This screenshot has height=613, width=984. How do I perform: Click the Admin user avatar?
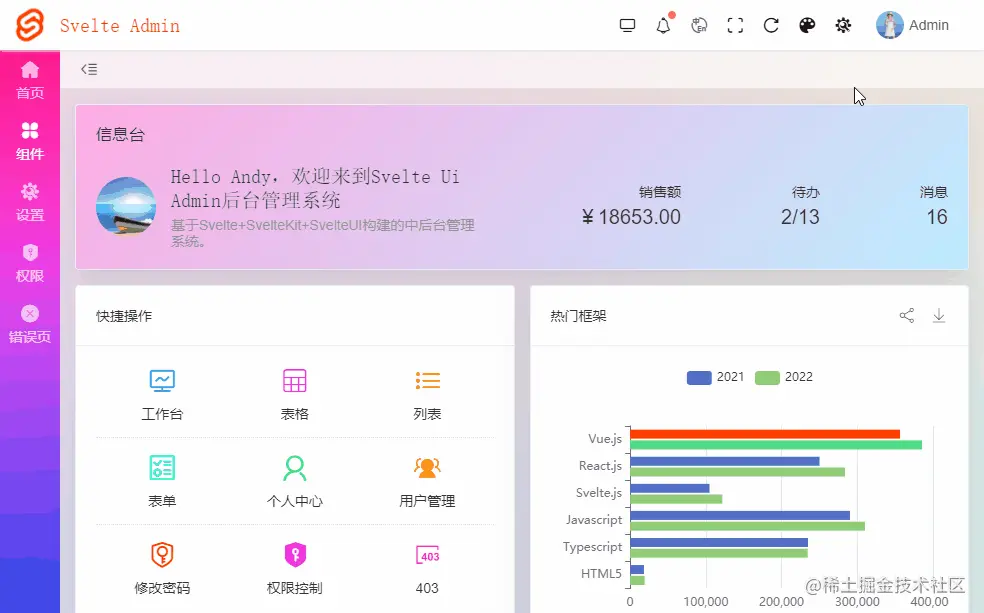point(890,25)
